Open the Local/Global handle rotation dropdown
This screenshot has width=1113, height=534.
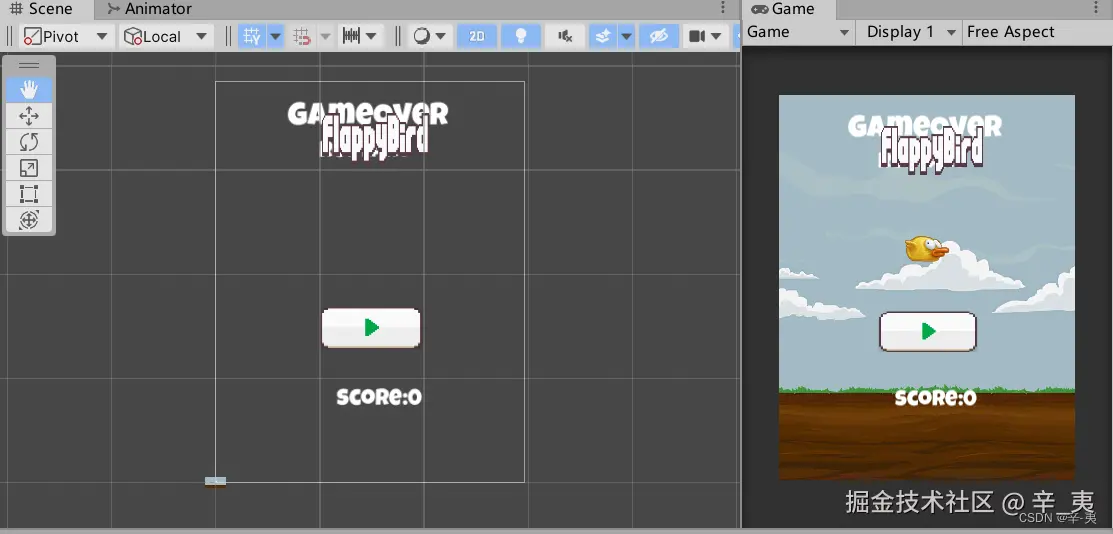point(166,36)
